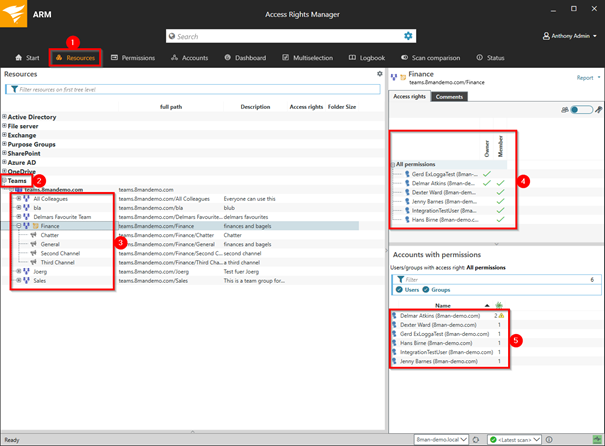Switch to the Comments tab

click(x=449, y=97)
